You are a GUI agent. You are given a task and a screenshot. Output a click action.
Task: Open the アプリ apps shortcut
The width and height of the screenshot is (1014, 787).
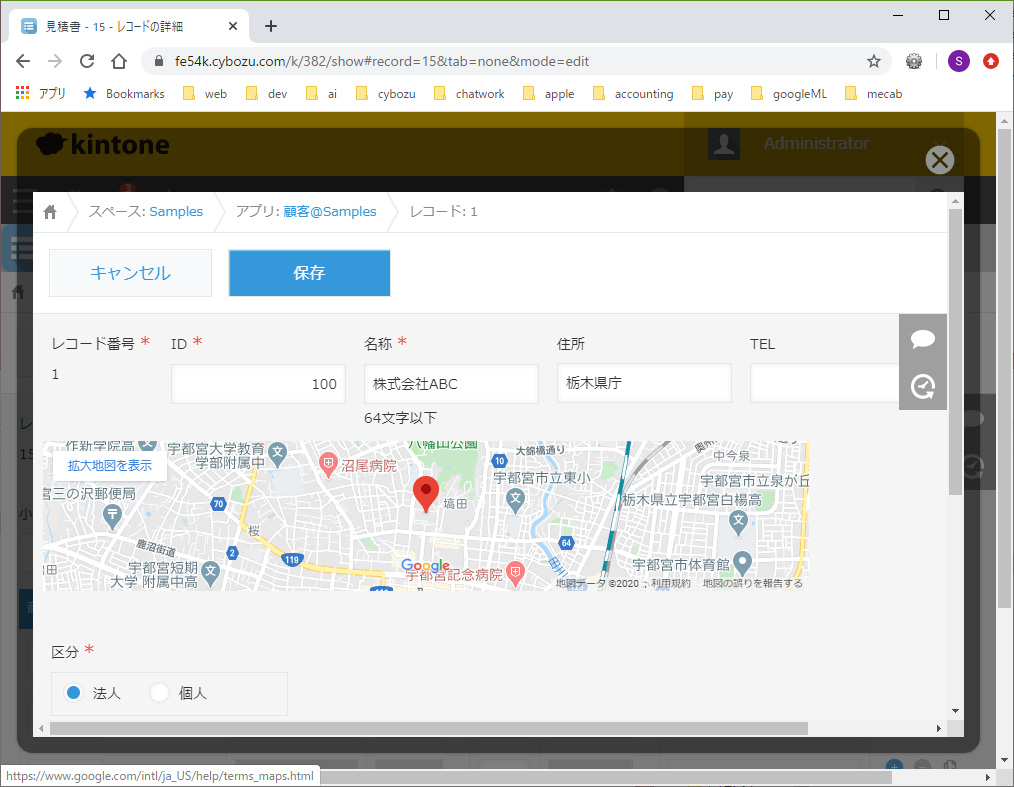(41, 94)
